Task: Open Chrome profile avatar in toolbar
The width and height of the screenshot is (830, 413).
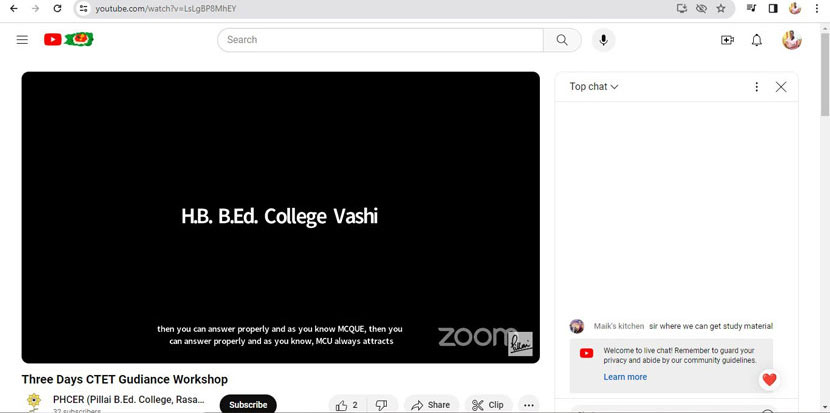Action: [x=795, y=8]
